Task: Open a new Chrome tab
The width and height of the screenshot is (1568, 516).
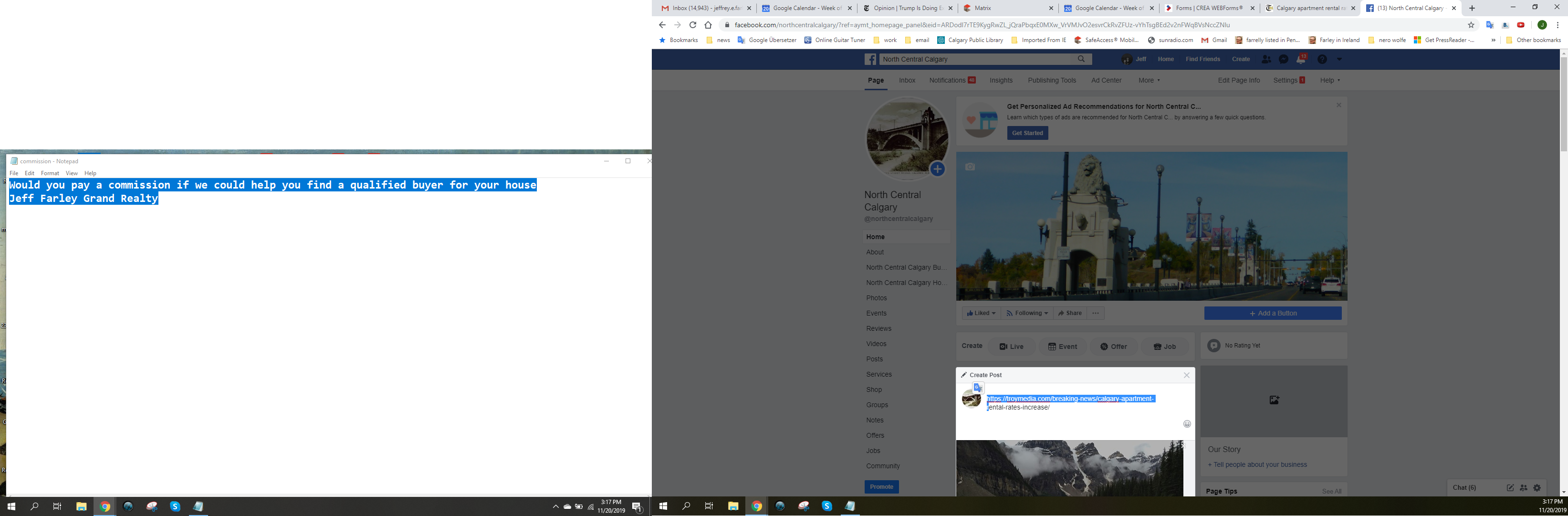Action: point(1473,8)
